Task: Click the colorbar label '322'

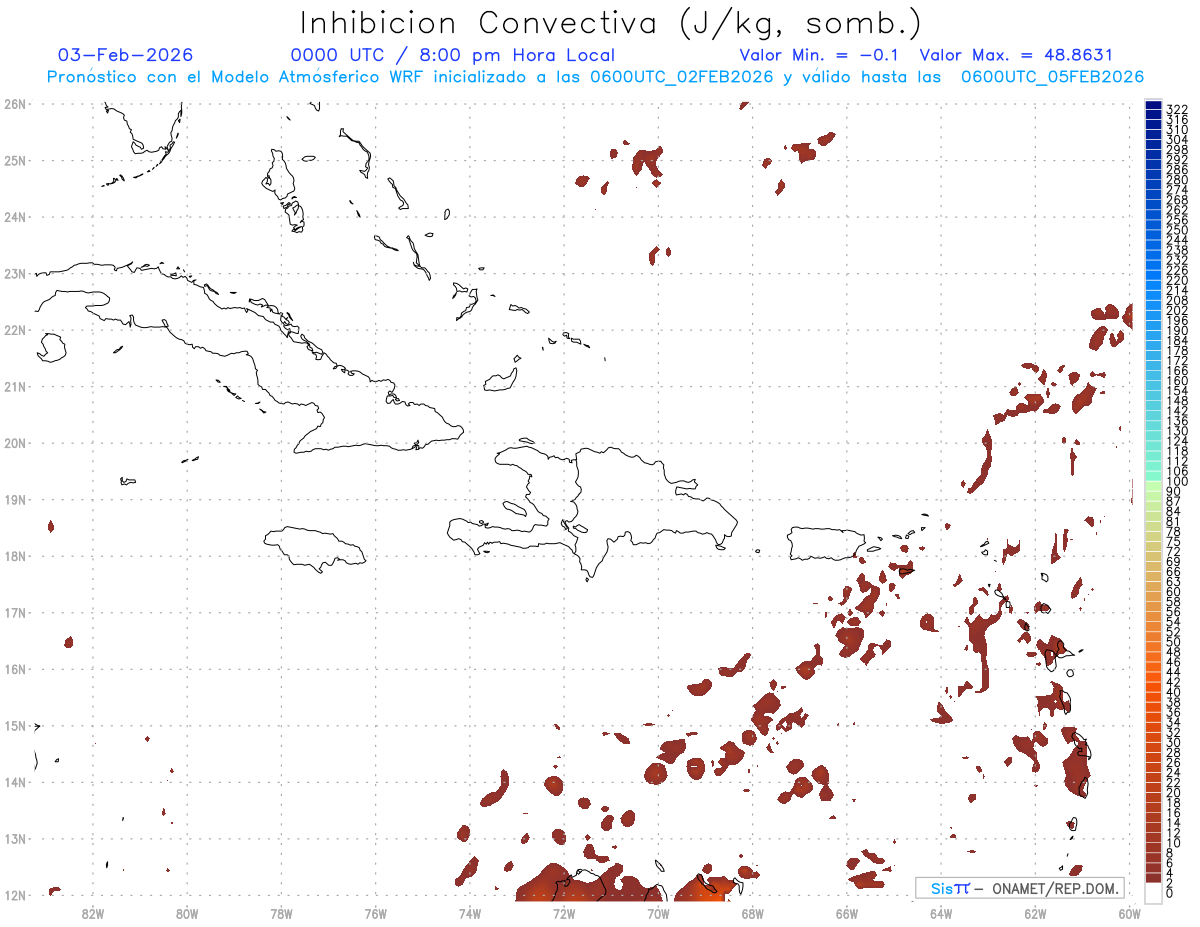Action: tap(1177, 109)
